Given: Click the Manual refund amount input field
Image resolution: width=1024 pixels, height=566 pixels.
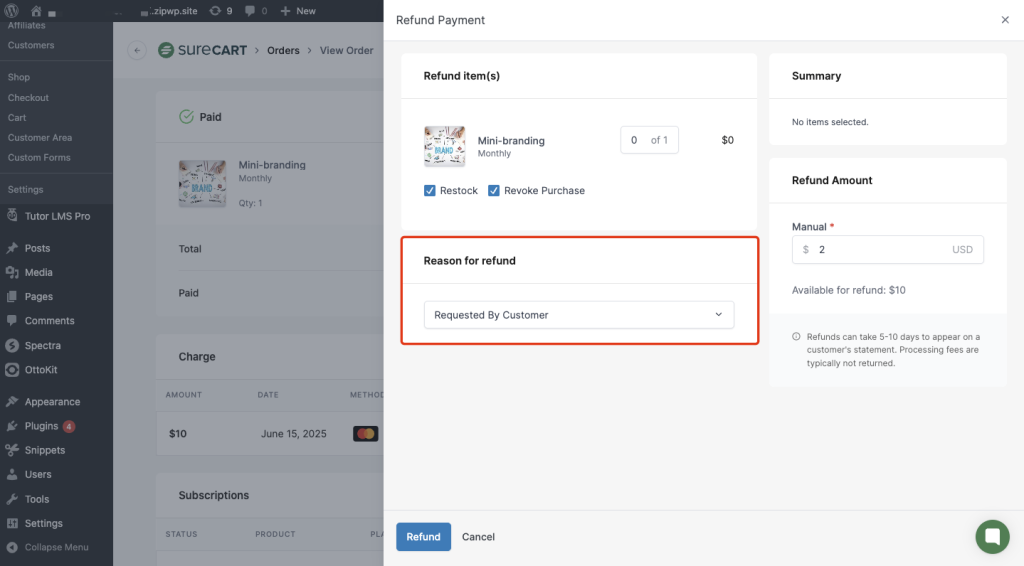Looking at the screenshot, I should 880,250.
